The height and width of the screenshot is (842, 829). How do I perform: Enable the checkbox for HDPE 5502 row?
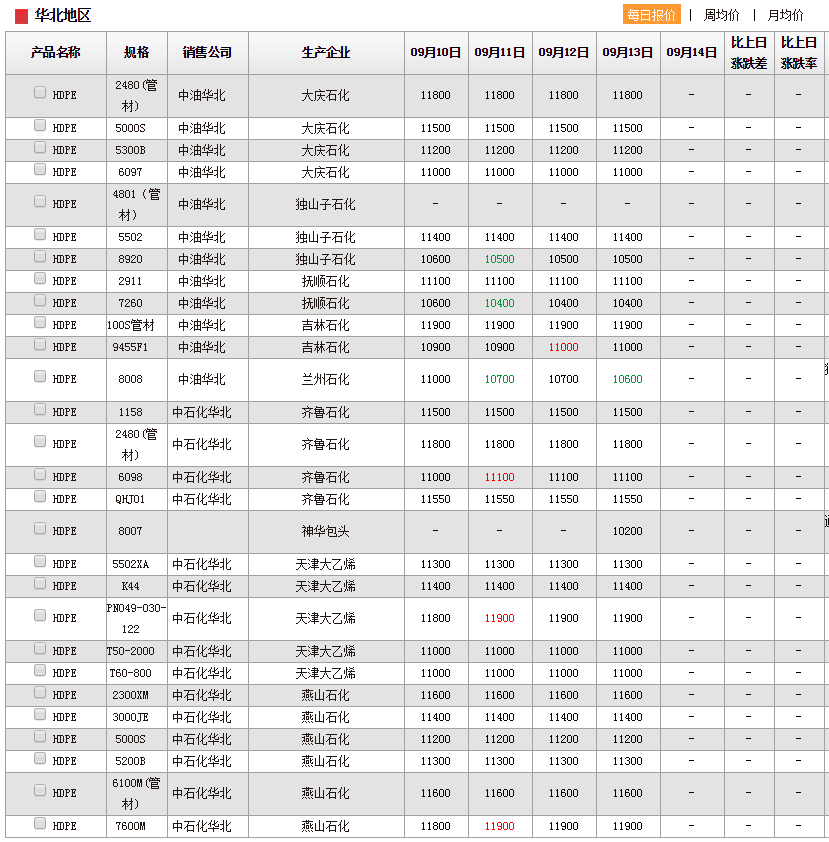(x=40, y=234)
